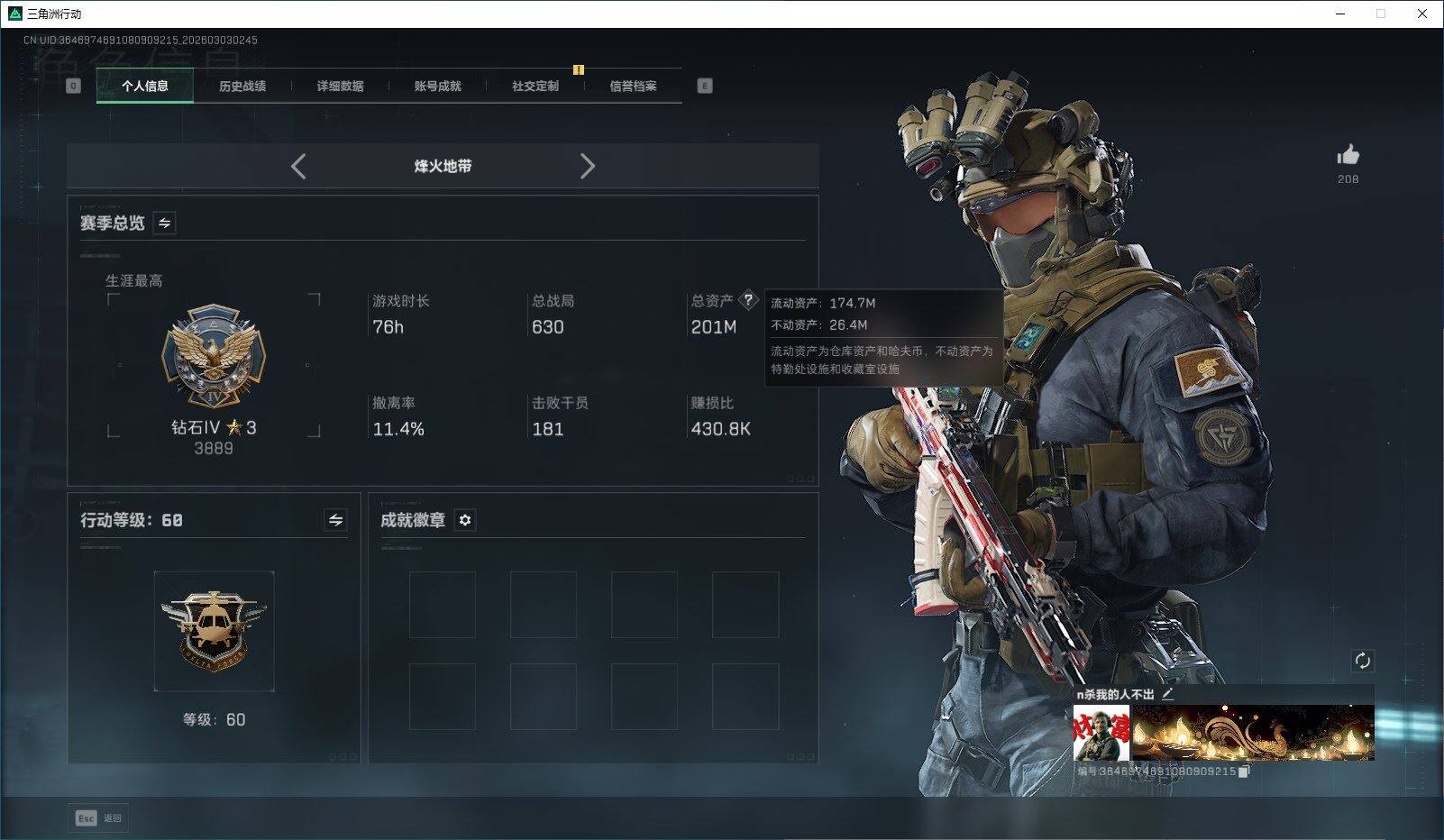The width and height of the screenshot is (1444, 840).
Task: Click the Esc 返回 back button
Action: tap(98, 818)
